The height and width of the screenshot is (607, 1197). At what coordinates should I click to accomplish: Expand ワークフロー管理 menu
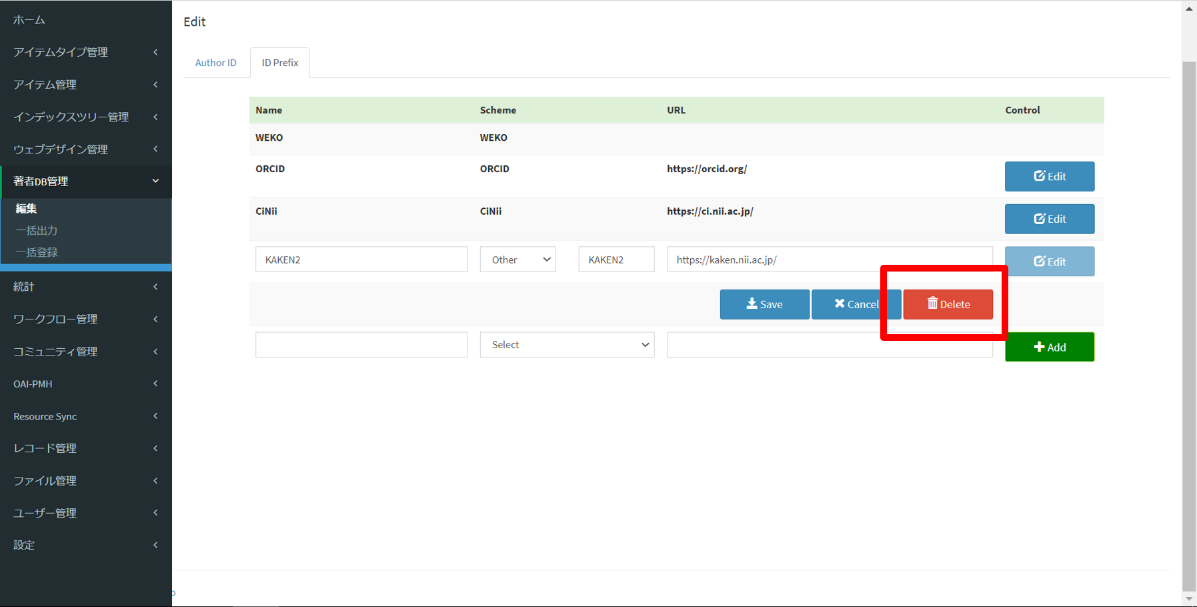coord(85,319)
